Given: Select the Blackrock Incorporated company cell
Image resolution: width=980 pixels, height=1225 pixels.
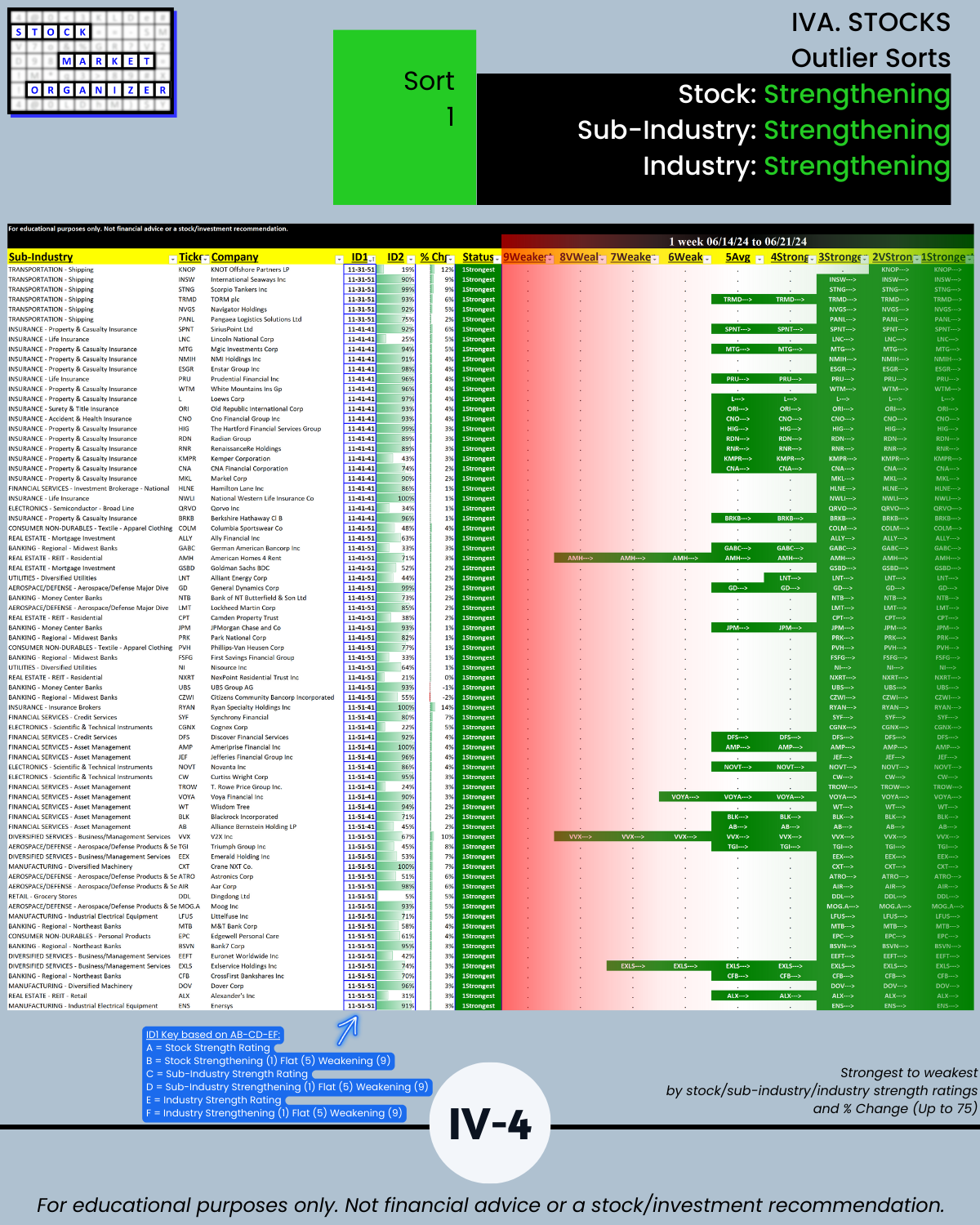Looking at the screenshot, I should pyautogui.click(x=276, y=817).
